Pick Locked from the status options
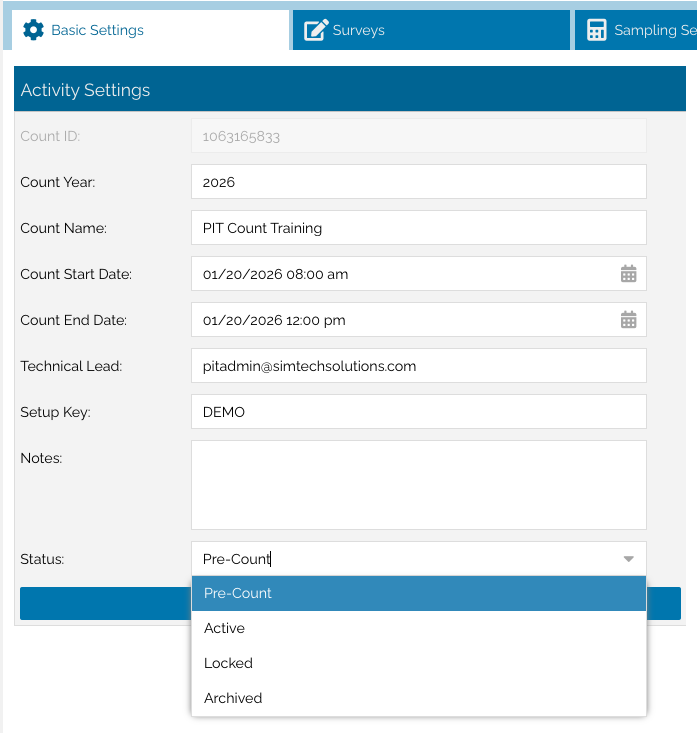Viewport: 697px width, 733px height. coord(419,663)
